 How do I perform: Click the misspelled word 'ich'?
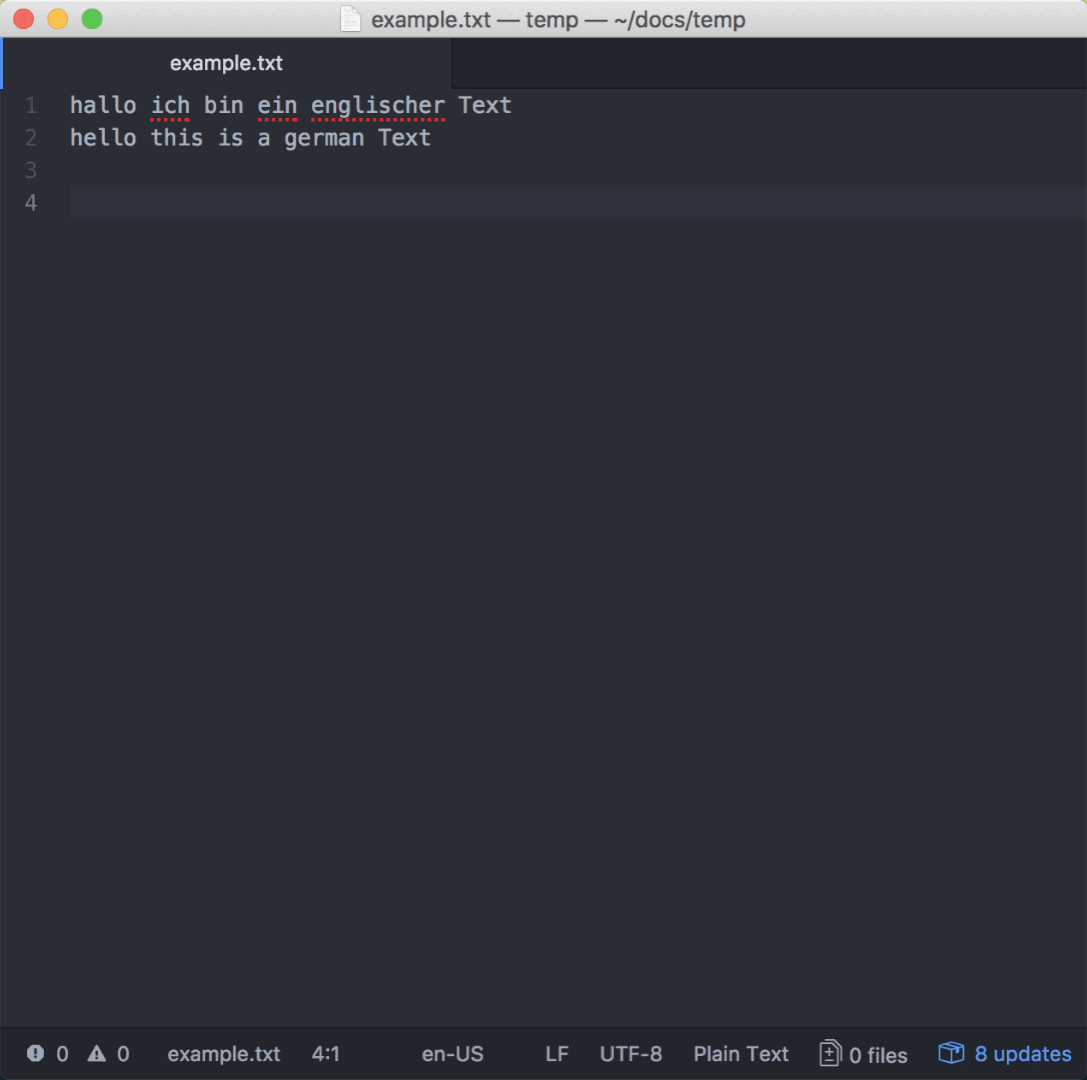point(169,105)
